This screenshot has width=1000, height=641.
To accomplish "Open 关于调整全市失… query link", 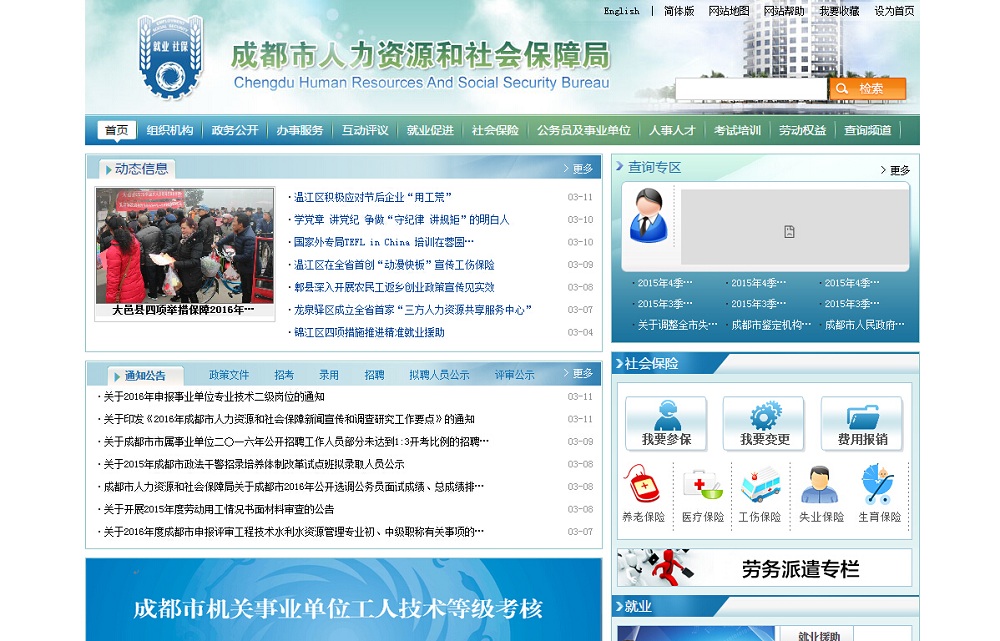I will click(x=677, y=325).
